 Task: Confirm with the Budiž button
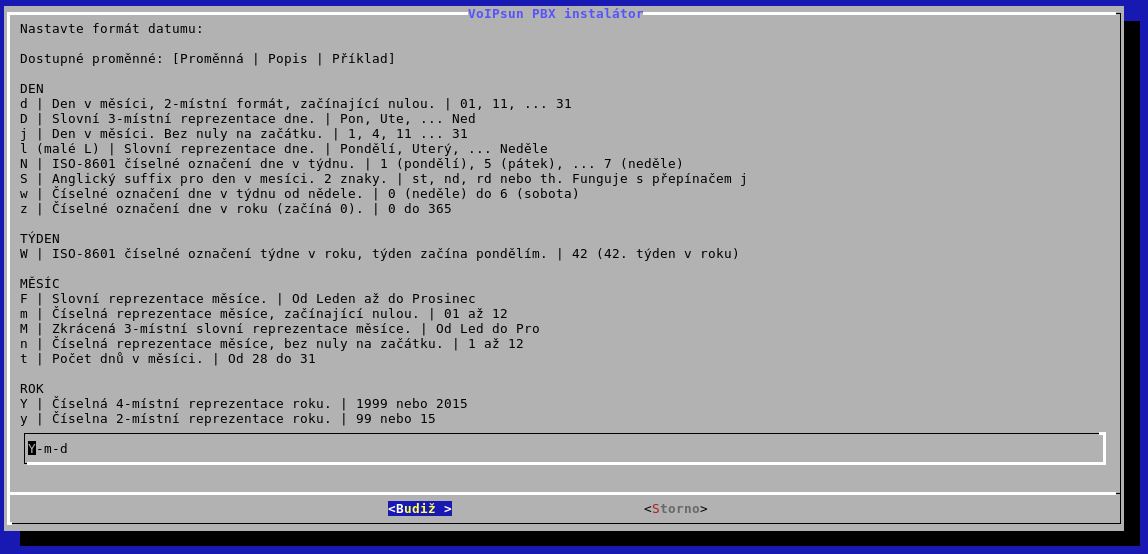[x=420, y=509]
